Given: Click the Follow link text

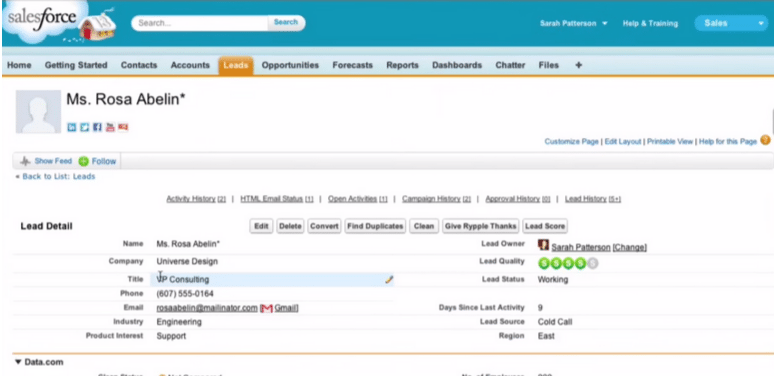Looking at the screenshot, I should (104, 161).
